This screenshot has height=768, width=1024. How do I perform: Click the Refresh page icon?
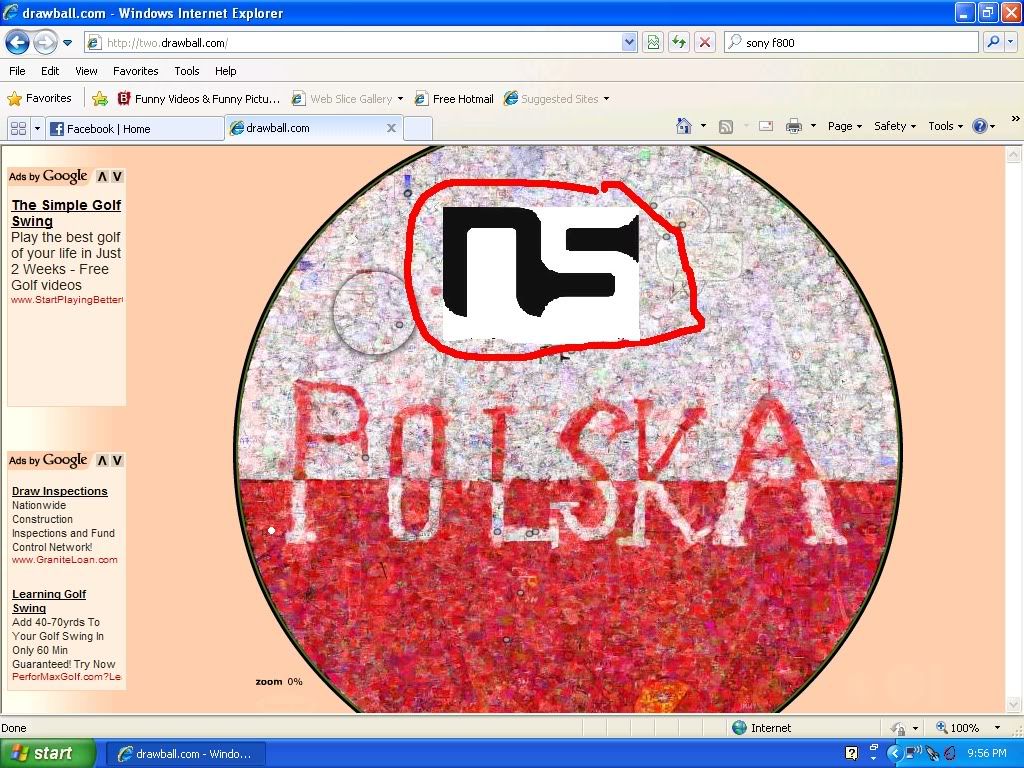click(679, 42)
